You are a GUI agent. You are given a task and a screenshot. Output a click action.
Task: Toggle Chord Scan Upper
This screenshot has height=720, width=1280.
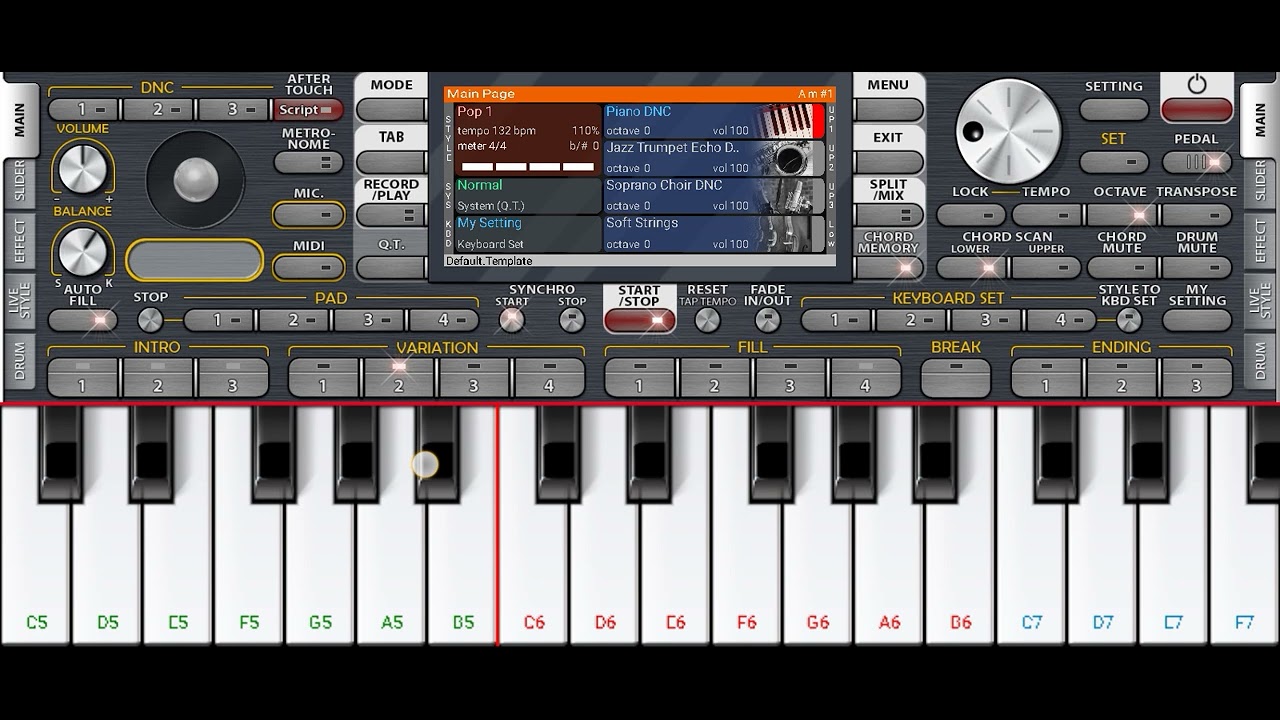tap(1047, 267)
